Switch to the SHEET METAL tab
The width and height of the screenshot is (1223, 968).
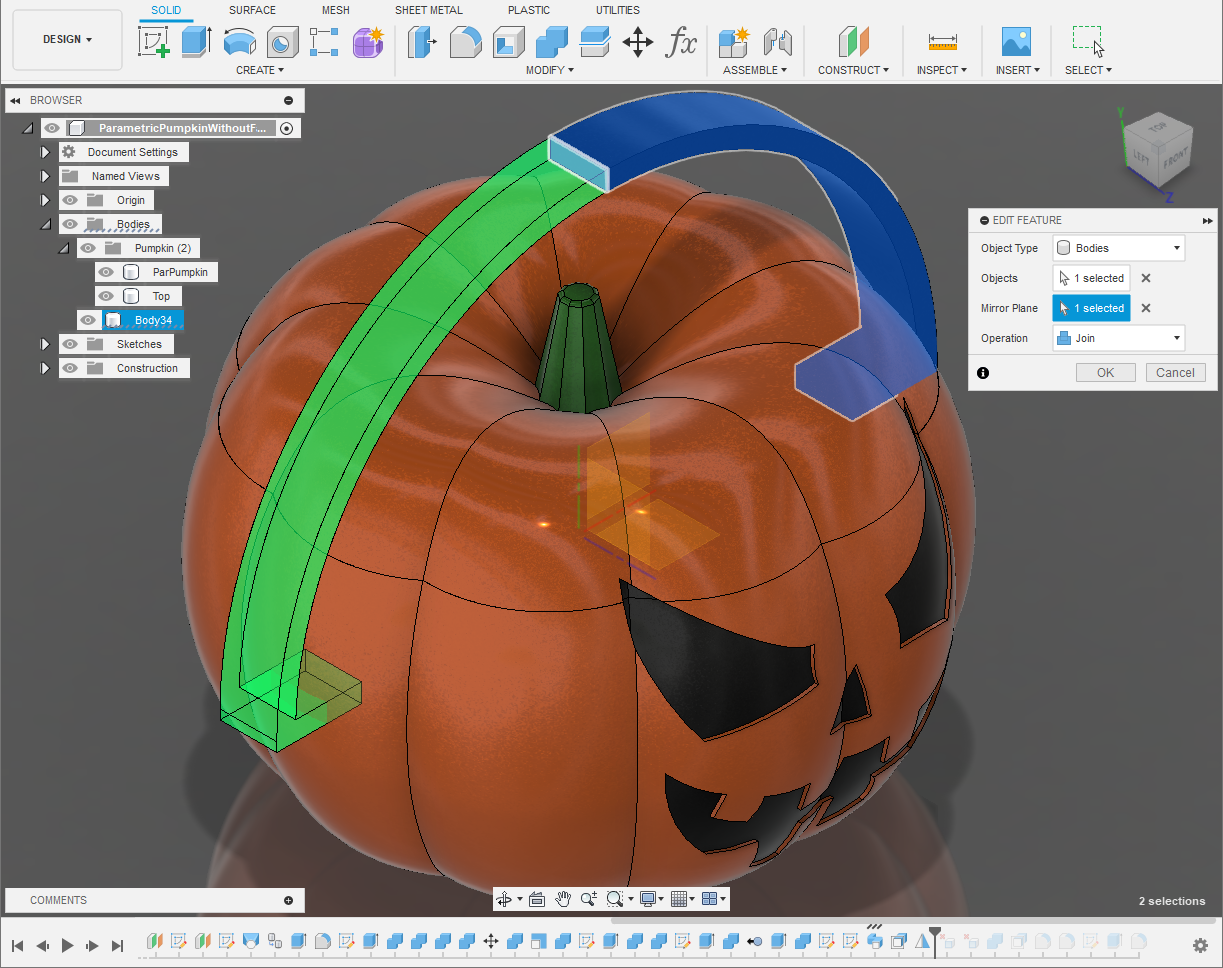429,10
